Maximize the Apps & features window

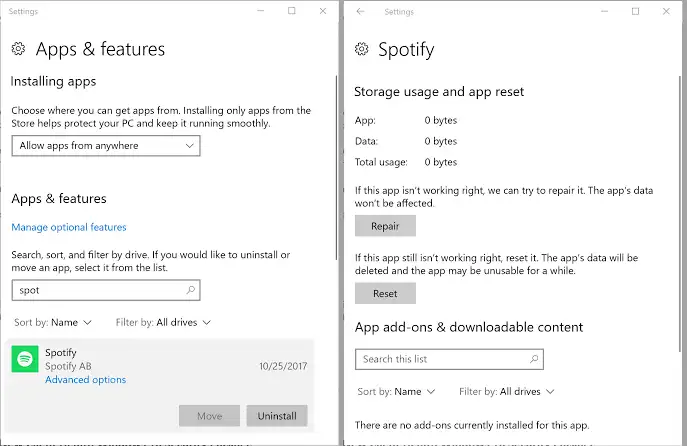pyautogui.click(x=292, y=11)
